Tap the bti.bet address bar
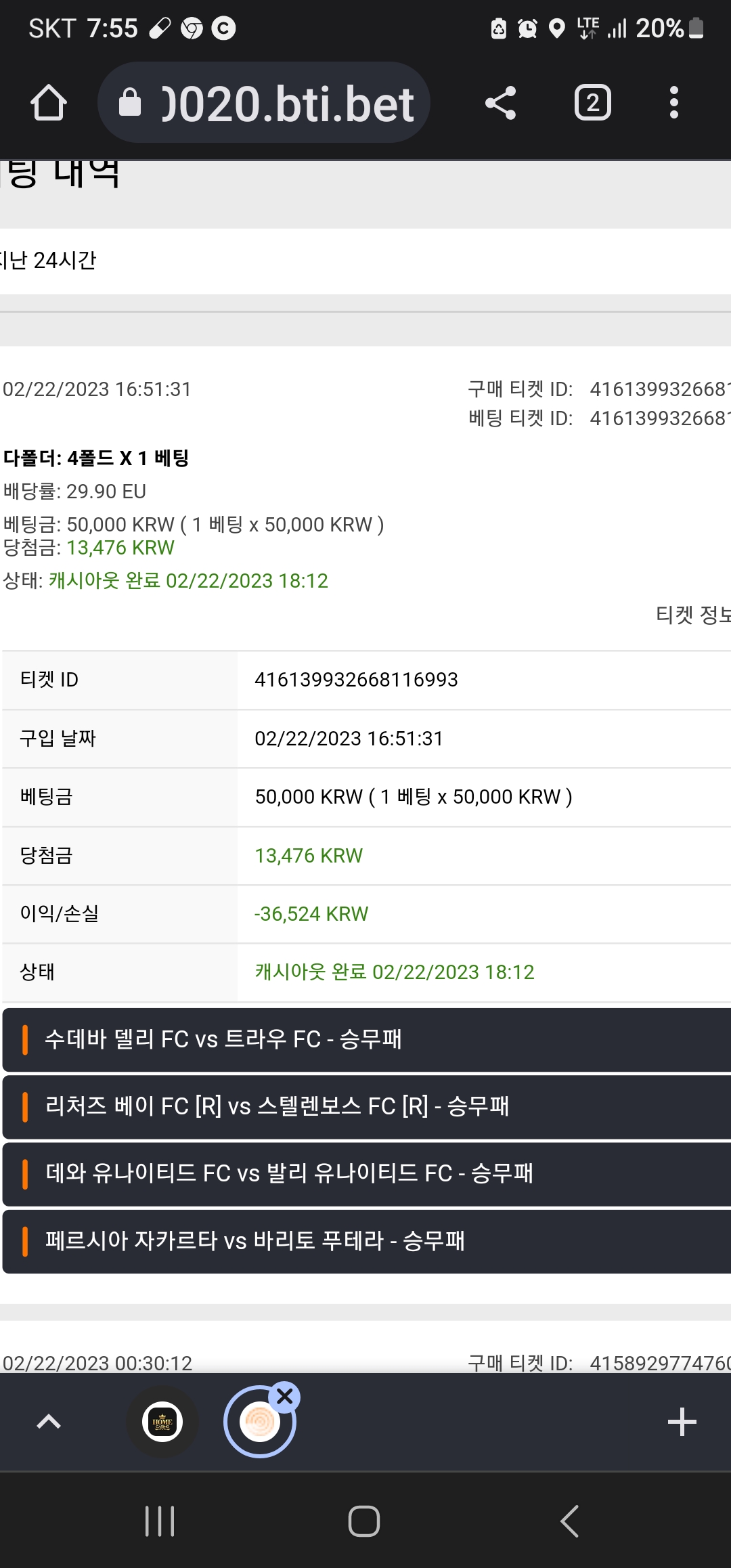This screenshot has height=1568, width=731. pyautogui.click(x=264, y=103)
